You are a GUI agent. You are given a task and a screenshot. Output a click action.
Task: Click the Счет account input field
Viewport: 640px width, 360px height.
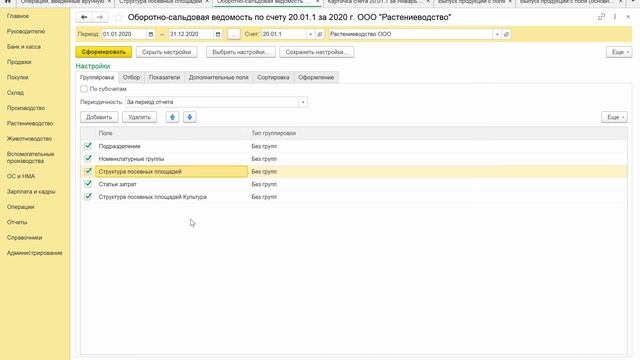click(x=284, y=34)
